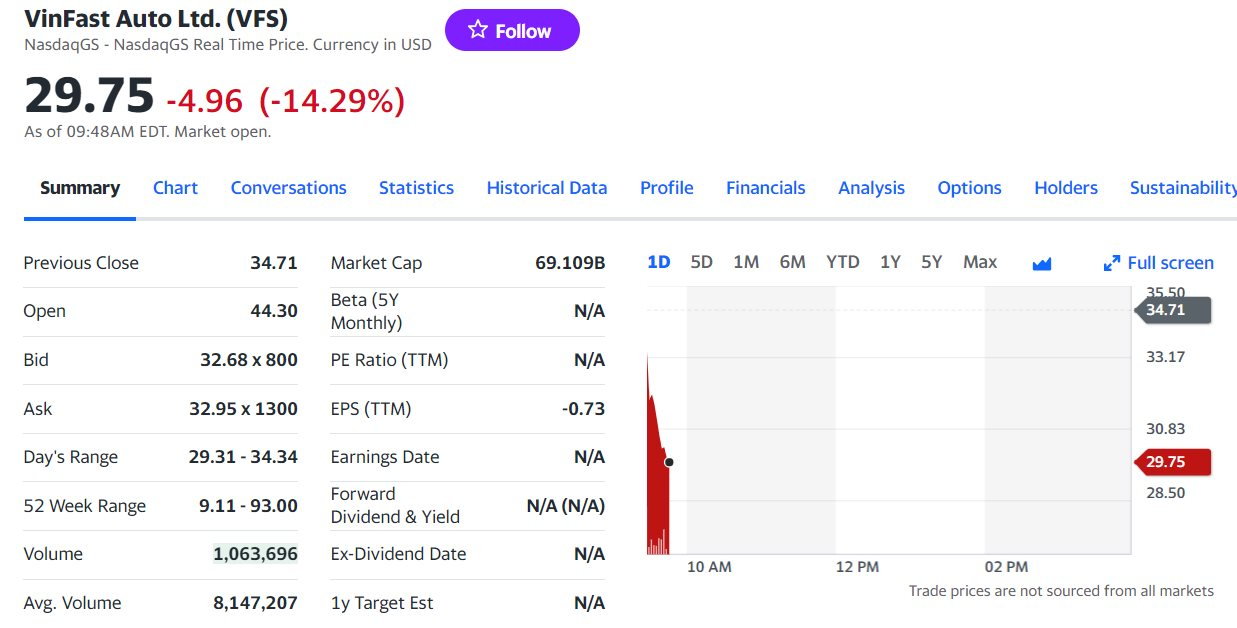Show the Max chart range
This screenshot has width=1237, height=628.
tap(979, 262)
